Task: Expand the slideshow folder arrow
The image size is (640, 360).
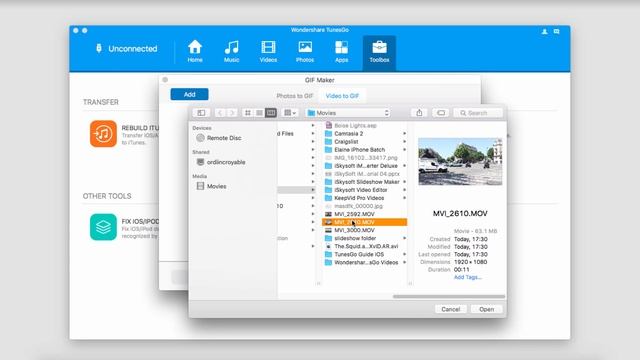Action: [x=404, y=238]
